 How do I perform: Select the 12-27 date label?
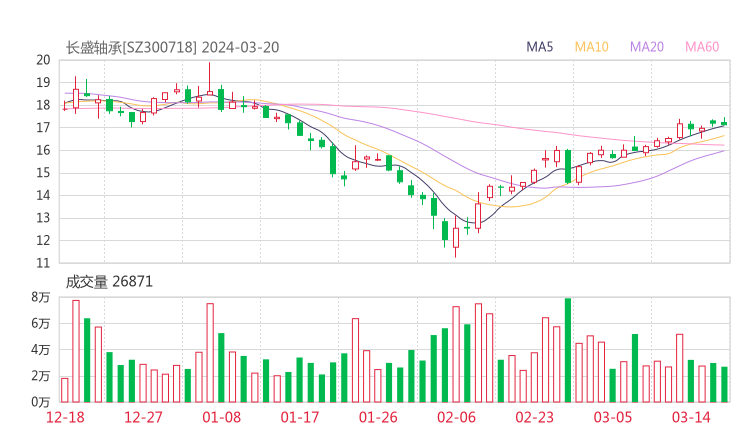tap(143, 418)
